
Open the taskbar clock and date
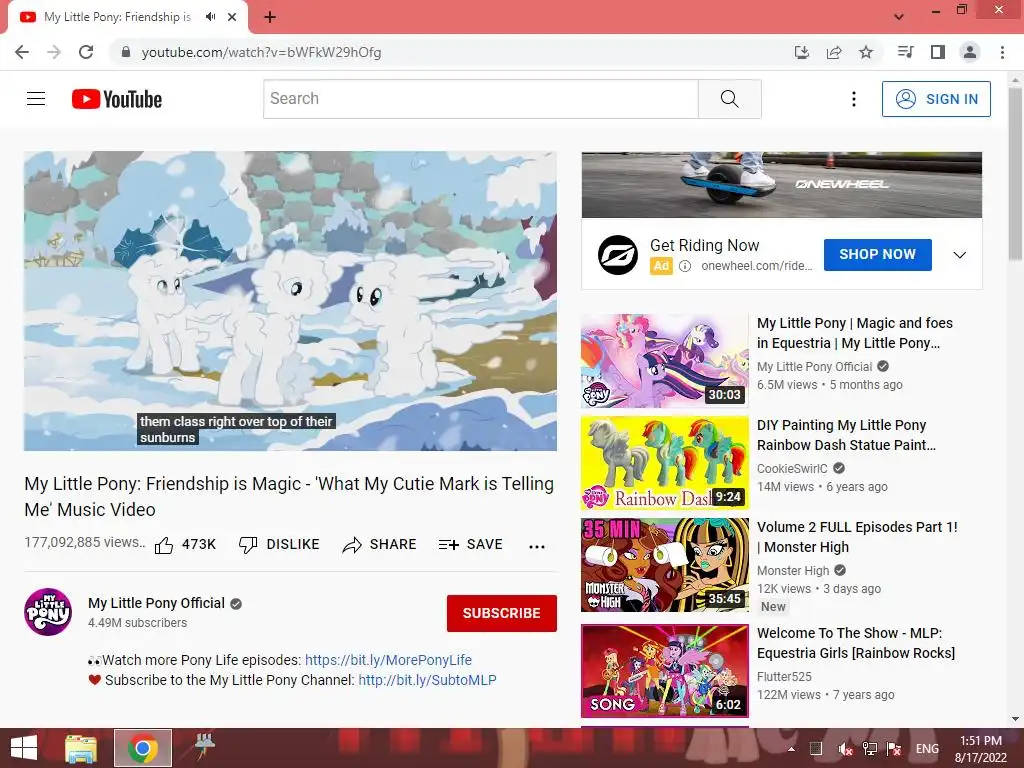(x=981, y=749)
